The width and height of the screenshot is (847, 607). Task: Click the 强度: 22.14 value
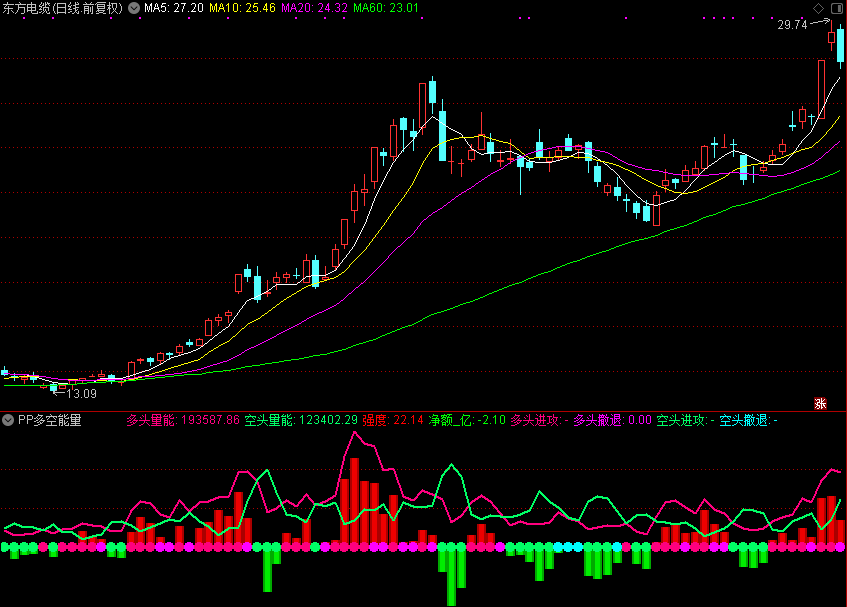pos(393,420)
